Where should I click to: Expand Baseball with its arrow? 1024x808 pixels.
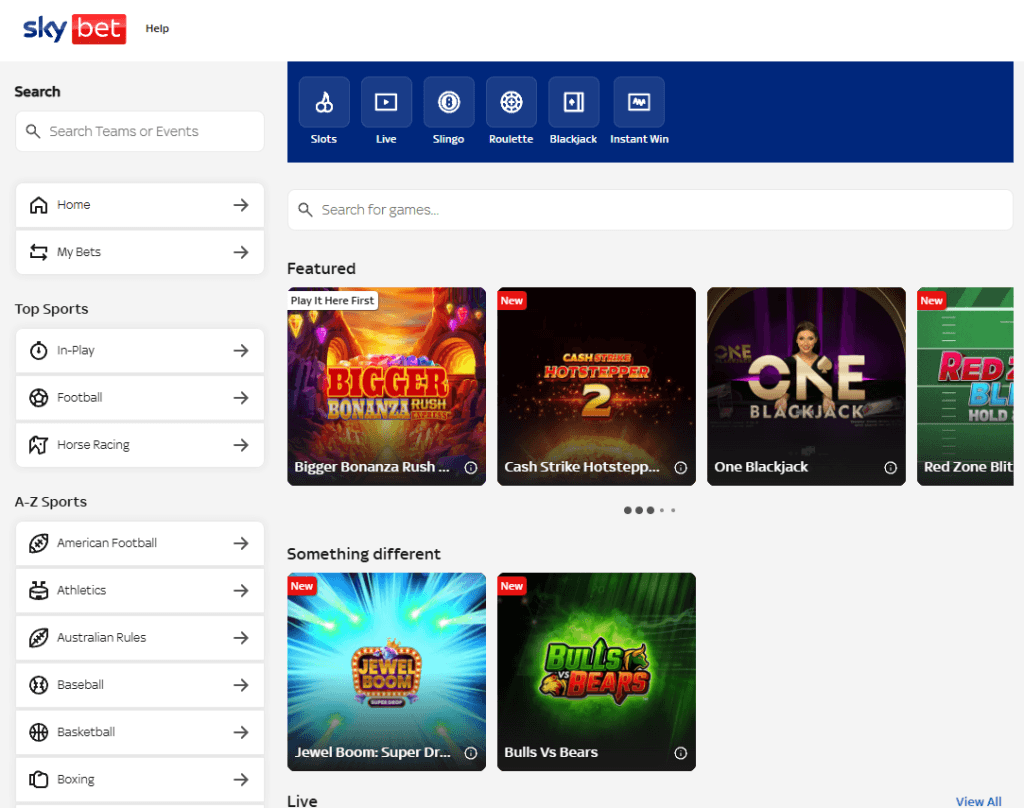coord(241,685)
